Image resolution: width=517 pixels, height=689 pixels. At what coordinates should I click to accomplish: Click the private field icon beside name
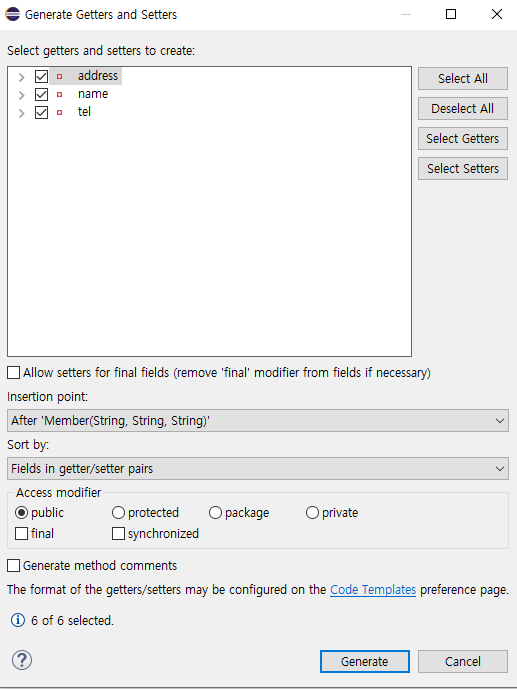(x=59, y=94)
